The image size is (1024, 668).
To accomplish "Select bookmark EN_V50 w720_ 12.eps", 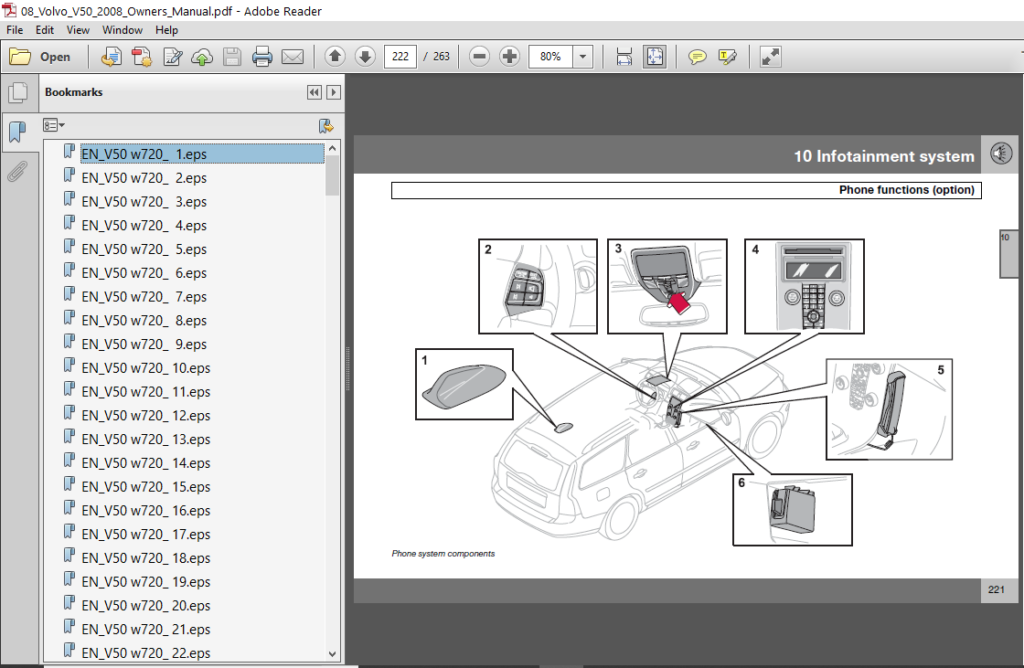I will click(x=146, y=415).
